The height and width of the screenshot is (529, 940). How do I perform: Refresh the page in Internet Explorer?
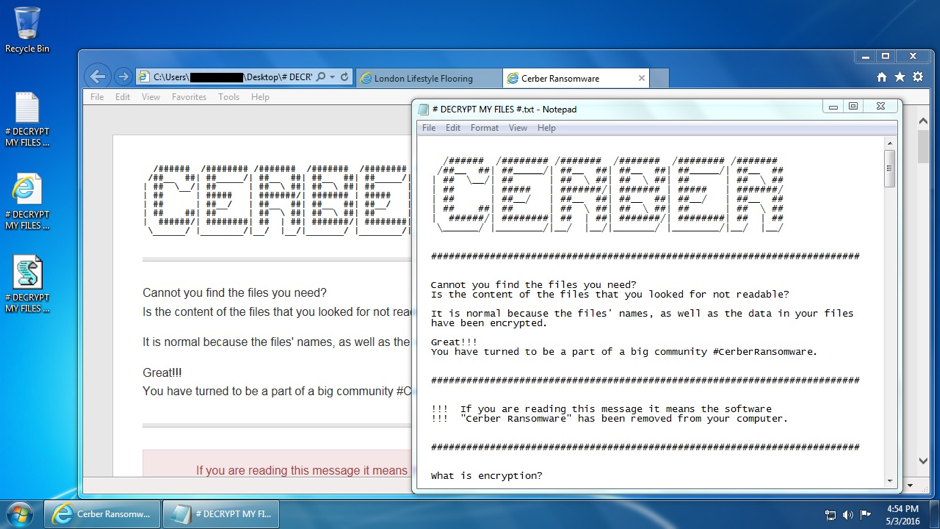point(344,77)
